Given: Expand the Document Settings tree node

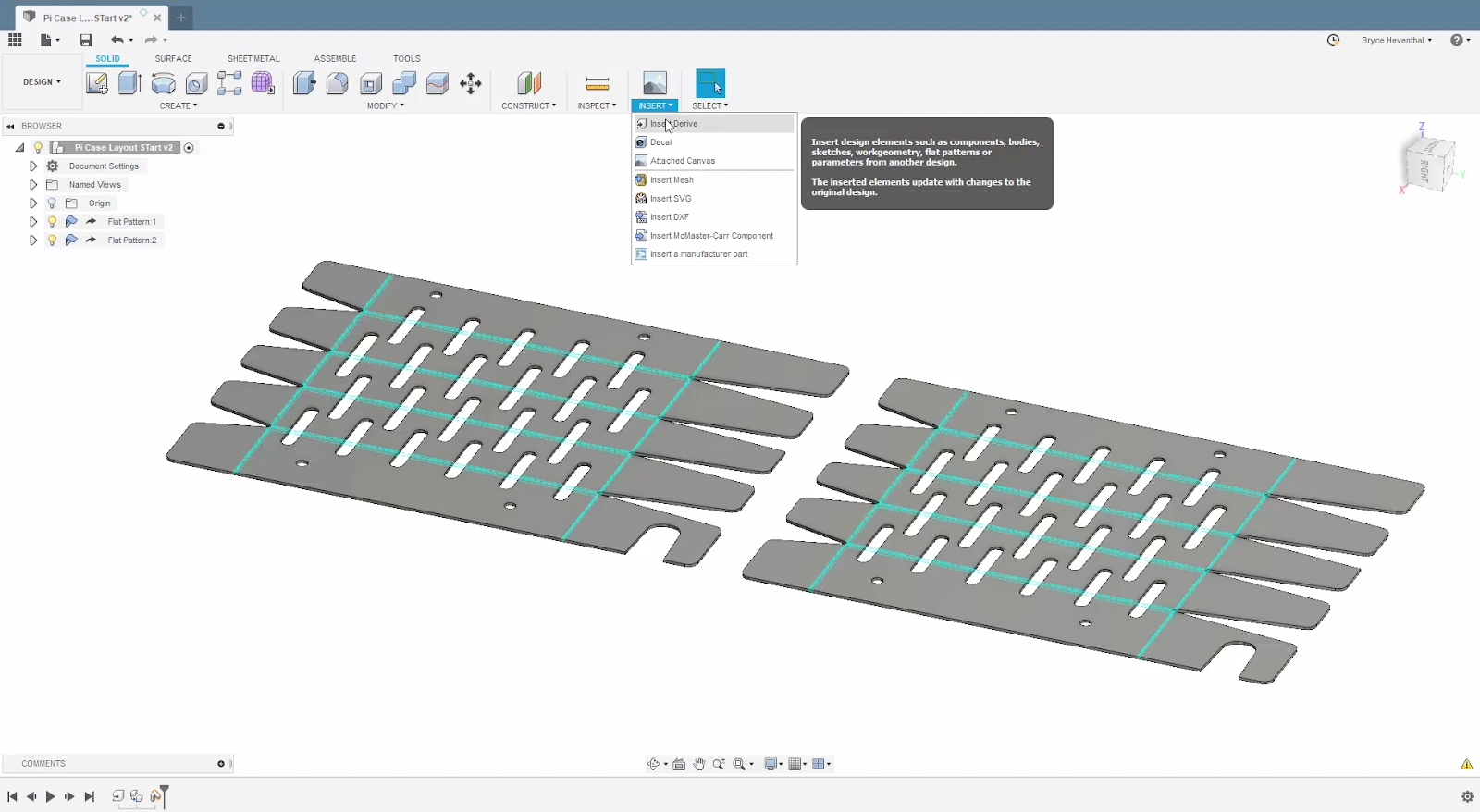Looking at the screenshot, I should (x=33, y=166).
